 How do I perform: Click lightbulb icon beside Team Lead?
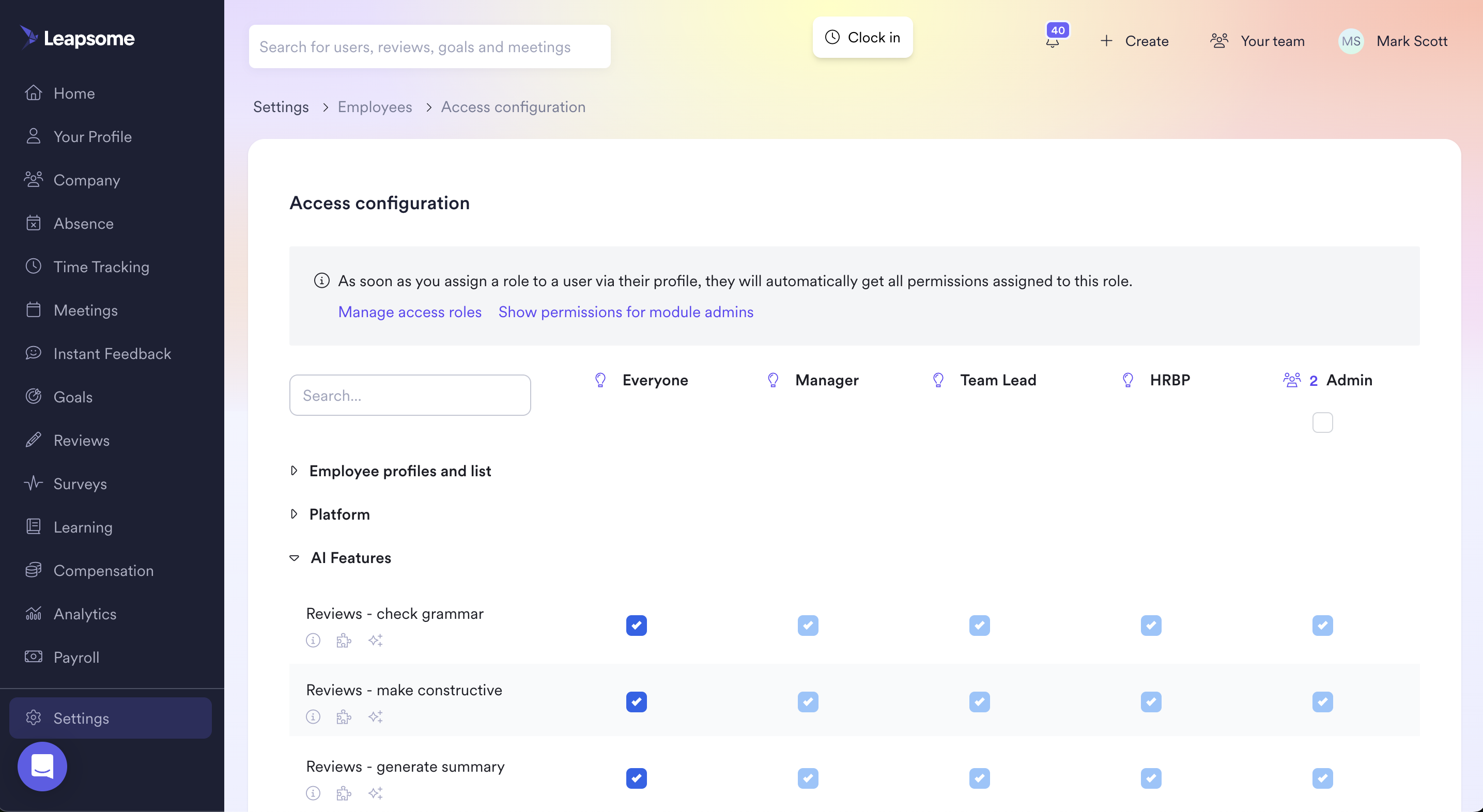[x=938, y=380]
